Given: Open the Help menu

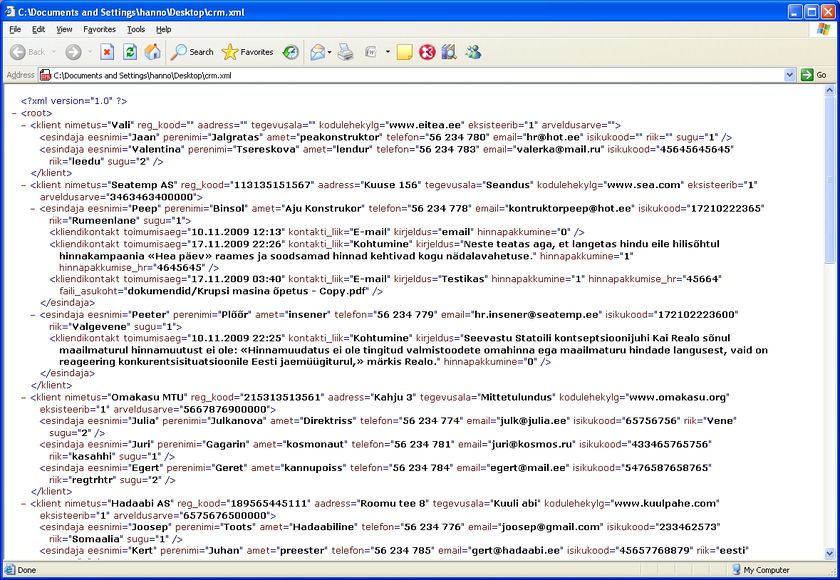Looking at the screenshot, I should point(163,29).
